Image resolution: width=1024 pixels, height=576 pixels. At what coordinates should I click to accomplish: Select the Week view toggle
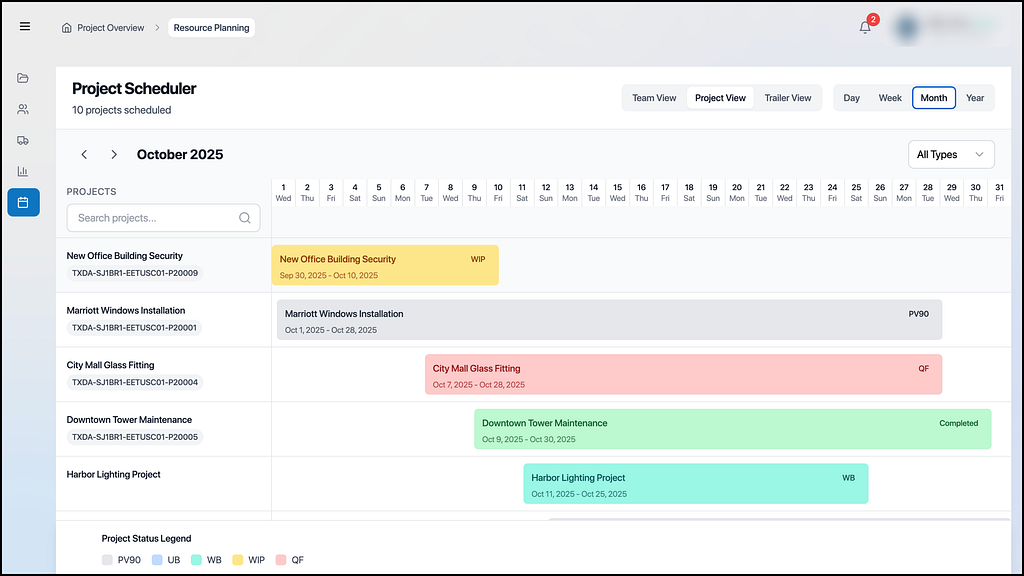point(889,98)
